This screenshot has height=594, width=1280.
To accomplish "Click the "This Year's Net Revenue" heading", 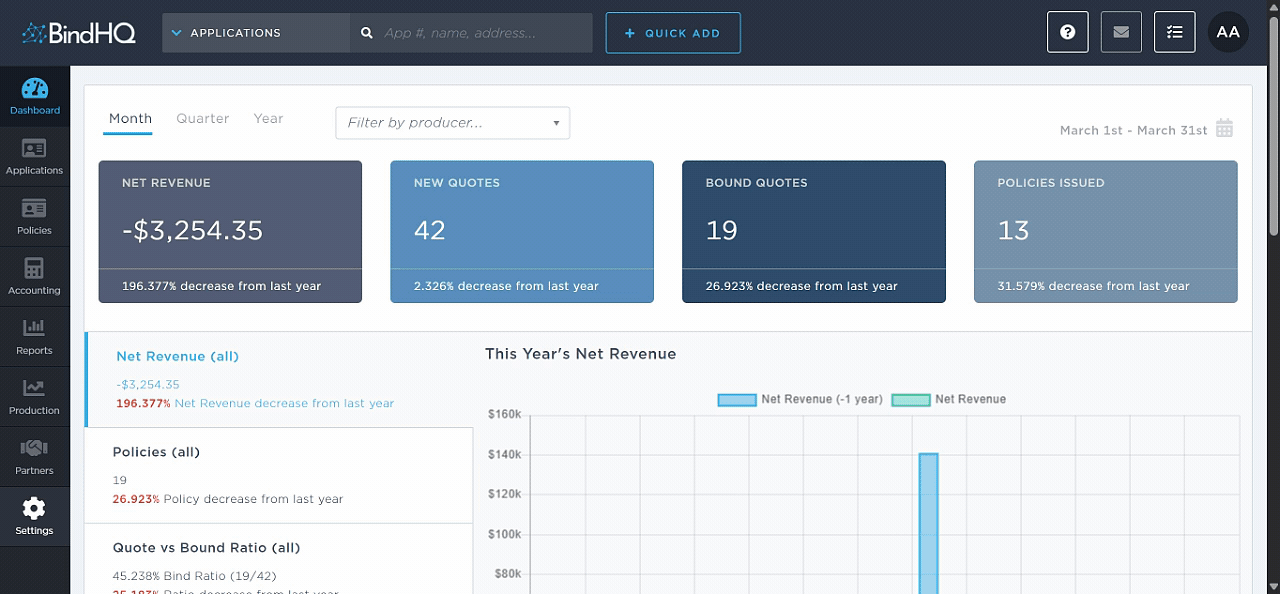I will (581, 354).
